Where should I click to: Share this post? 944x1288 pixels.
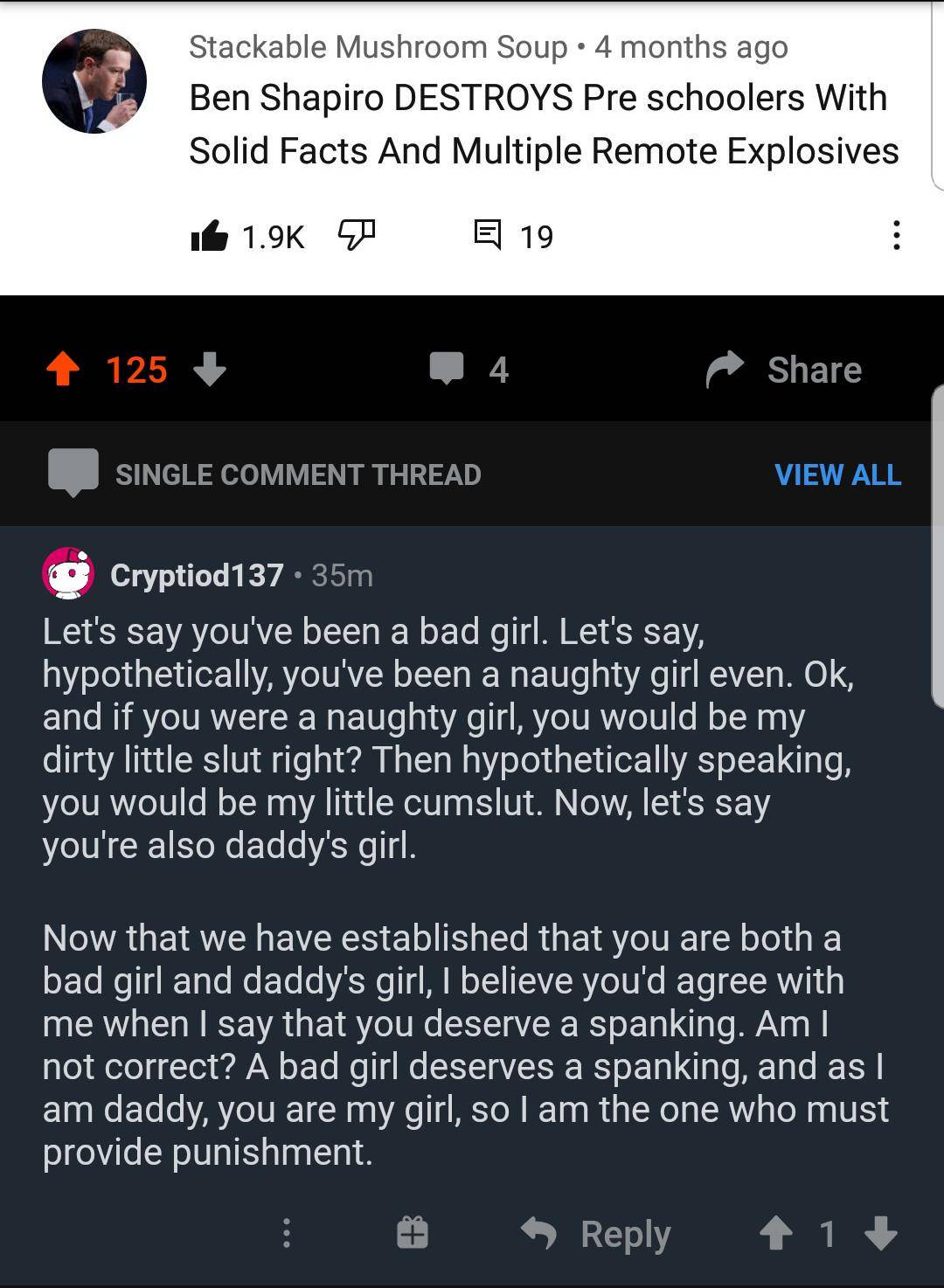(784, 370)
